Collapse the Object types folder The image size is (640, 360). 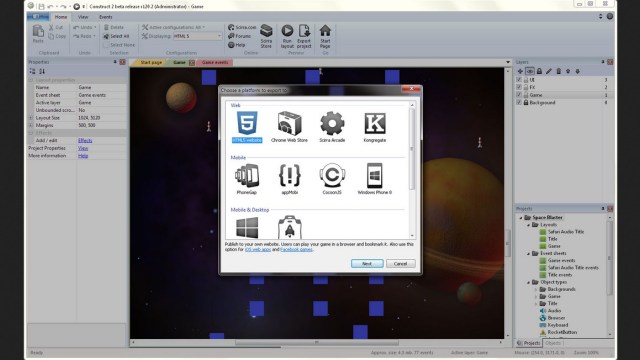click(529, 282)
